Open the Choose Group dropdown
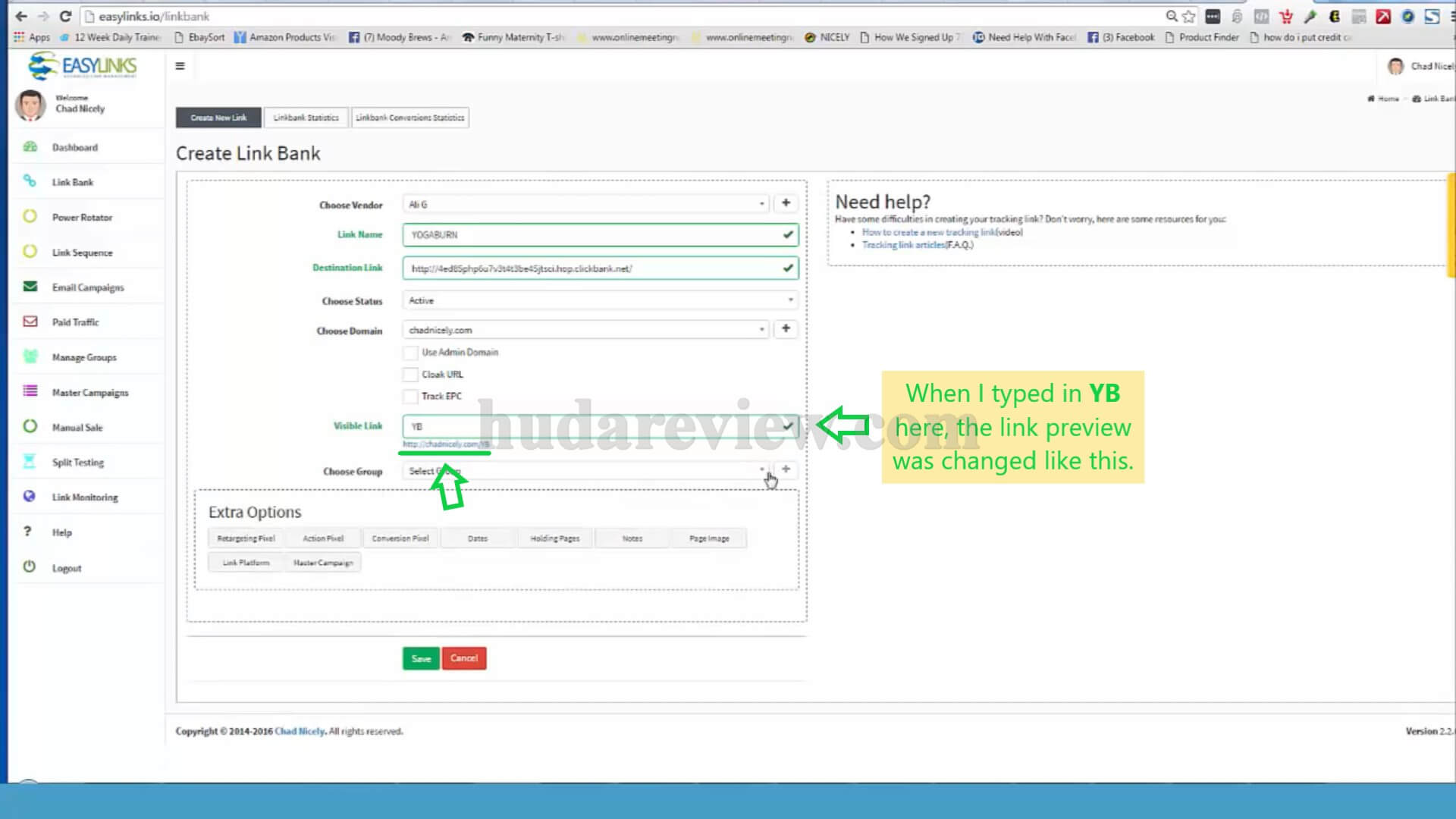The image size is (1456, 819). click(586, 471)
